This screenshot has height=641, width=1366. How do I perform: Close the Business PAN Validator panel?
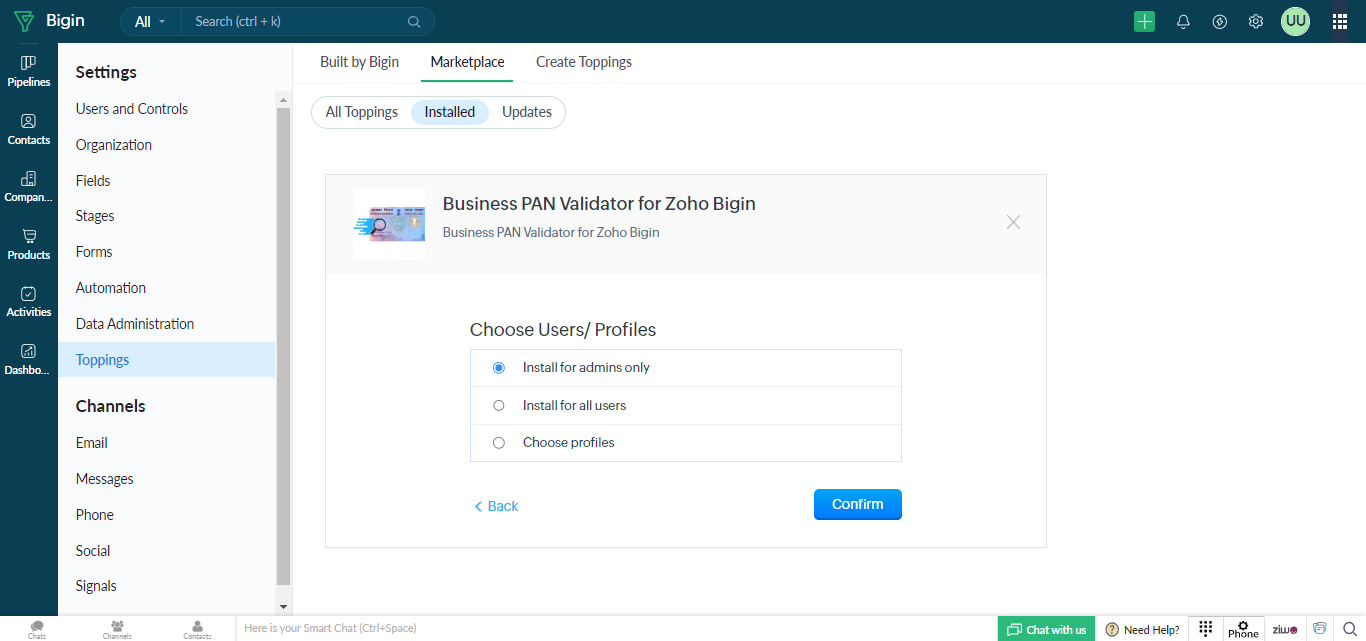pos(1013,222)
